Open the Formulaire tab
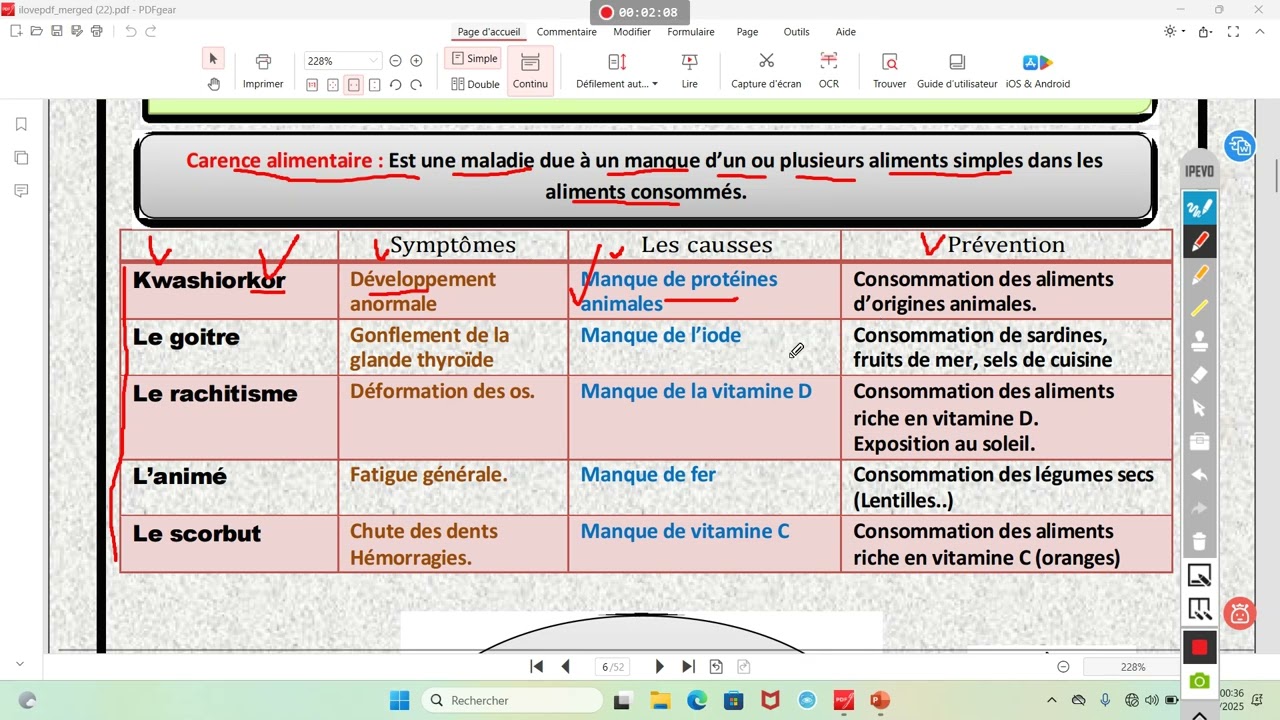Screen dimensions: 1280x720 pyautogui.click(x=691, y=32)
